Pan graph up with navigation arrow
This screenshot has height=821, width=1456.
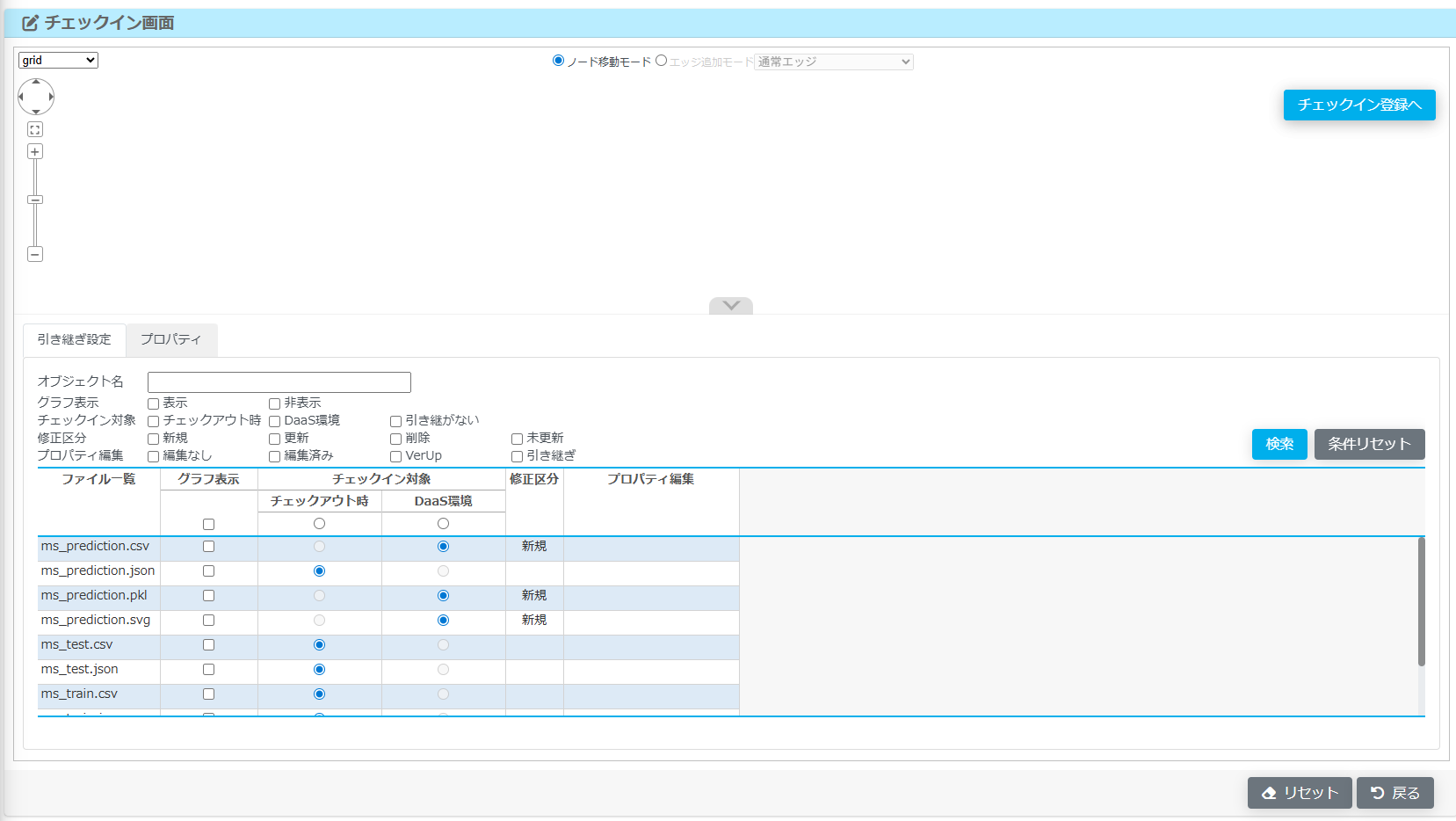coord(36,83)
